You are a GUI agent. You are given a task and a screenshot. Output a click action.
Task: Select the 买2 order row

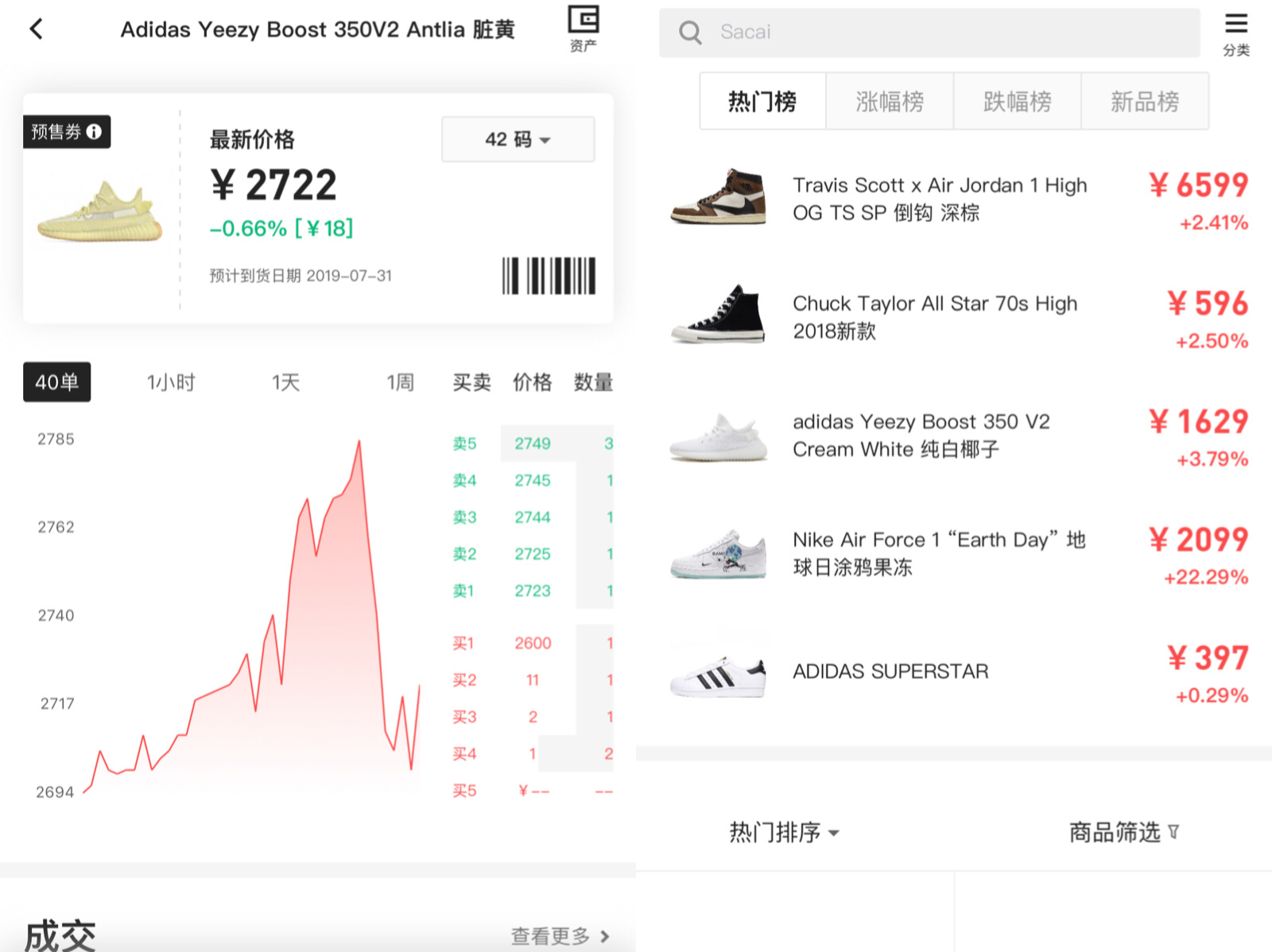coord(533,680)
